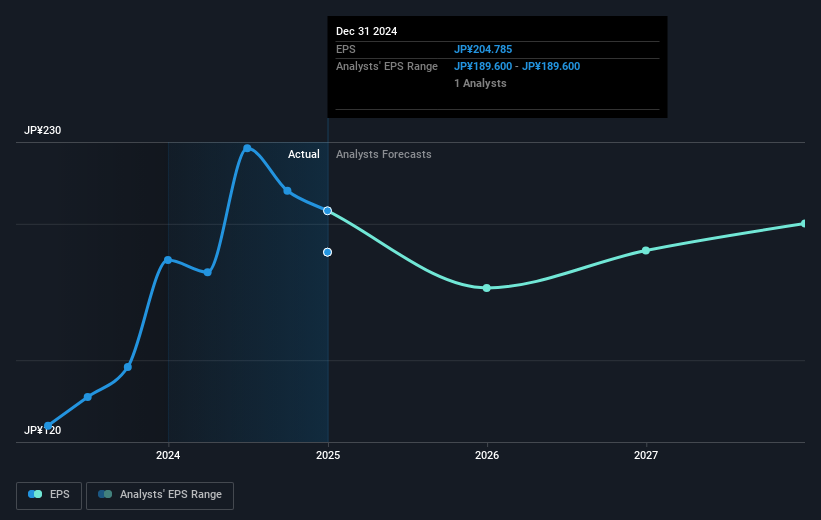Click the JP¥230 y-axis label

(x=42, y=130)
